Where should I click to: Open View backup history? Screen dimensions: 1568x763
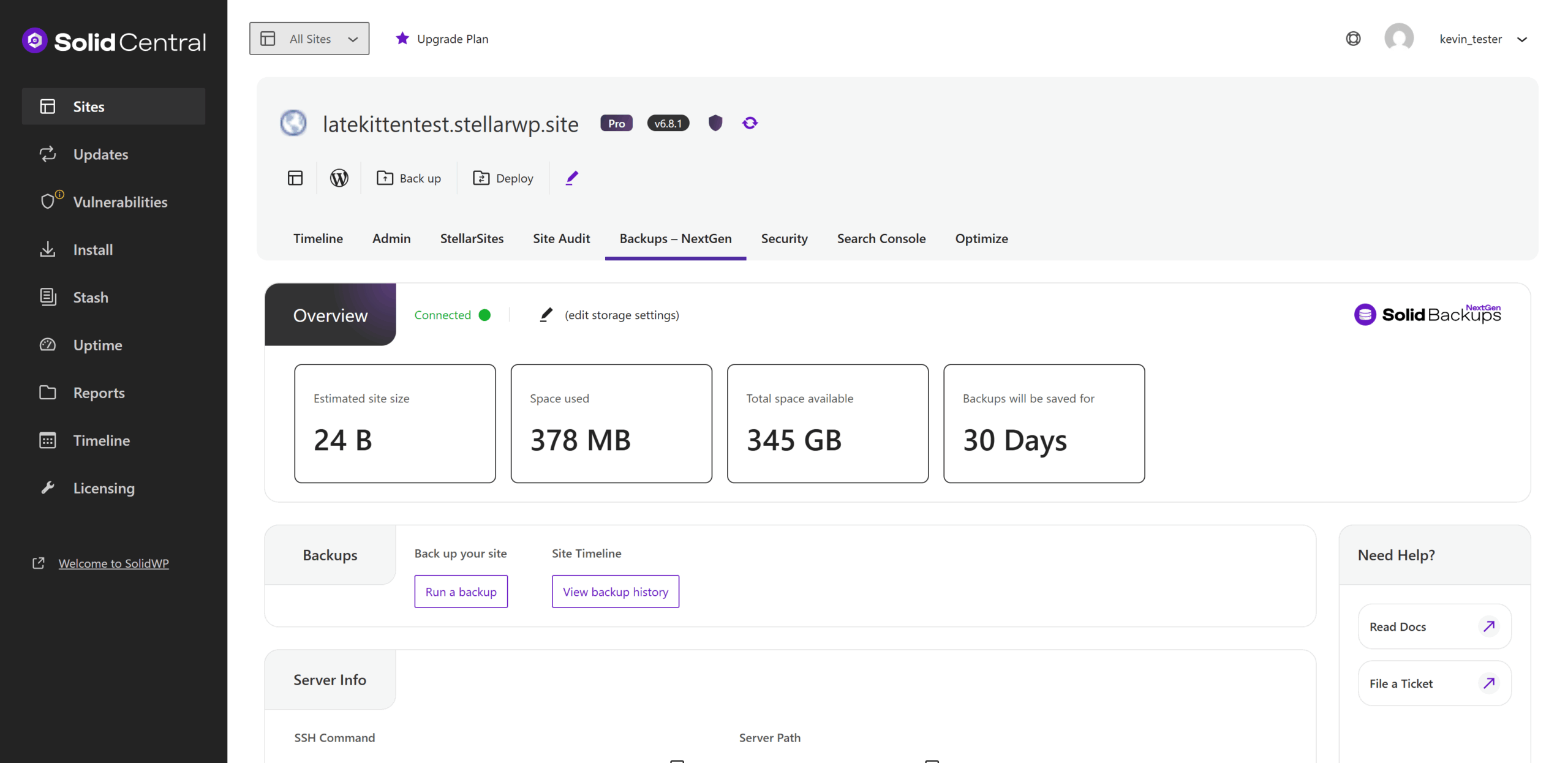click(615, 592)
